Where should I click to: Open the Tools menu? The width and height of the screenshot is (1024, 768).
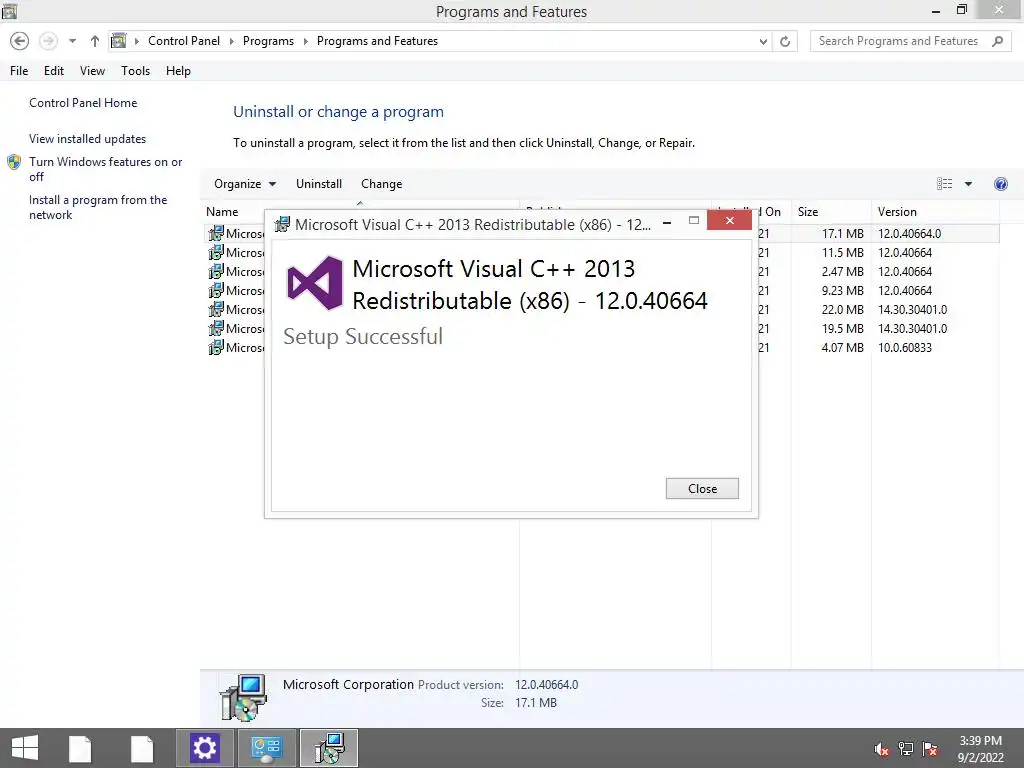click(x=135, y=71)
